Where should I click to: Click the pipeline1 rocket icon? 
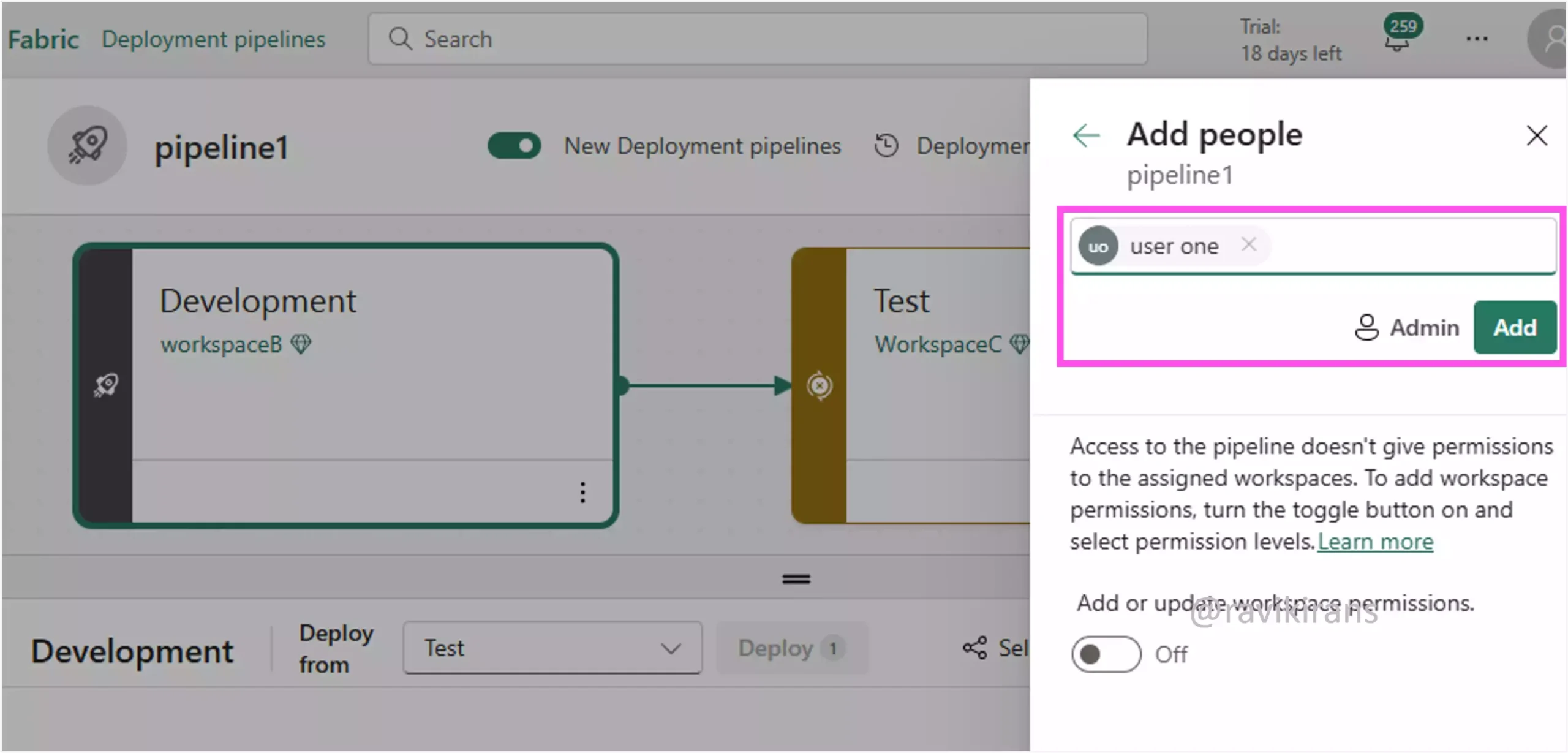88,146
